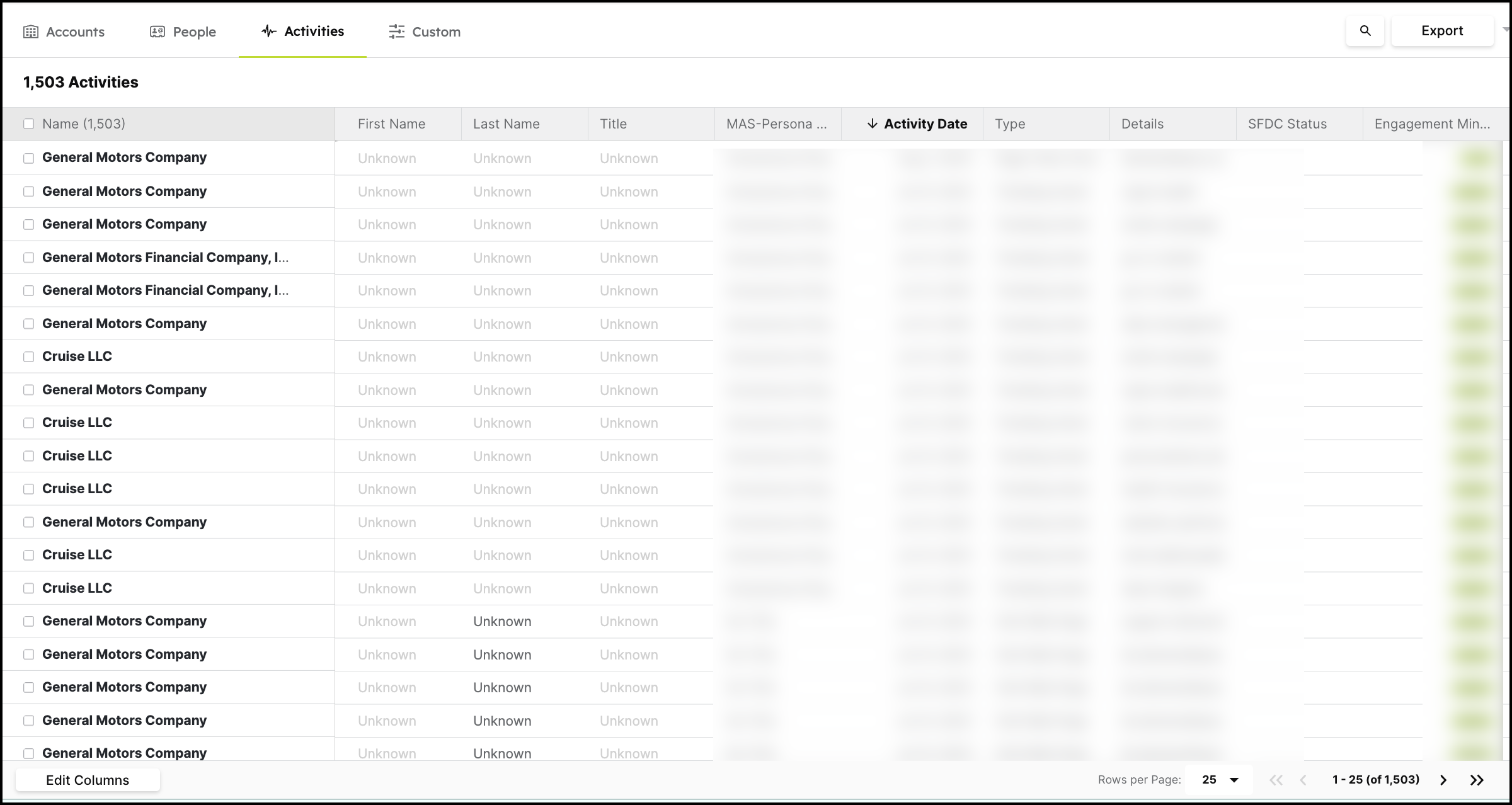1512x805 pixels.
Task: Click the fourth Cruise LLC name
Action: [77, 489]
